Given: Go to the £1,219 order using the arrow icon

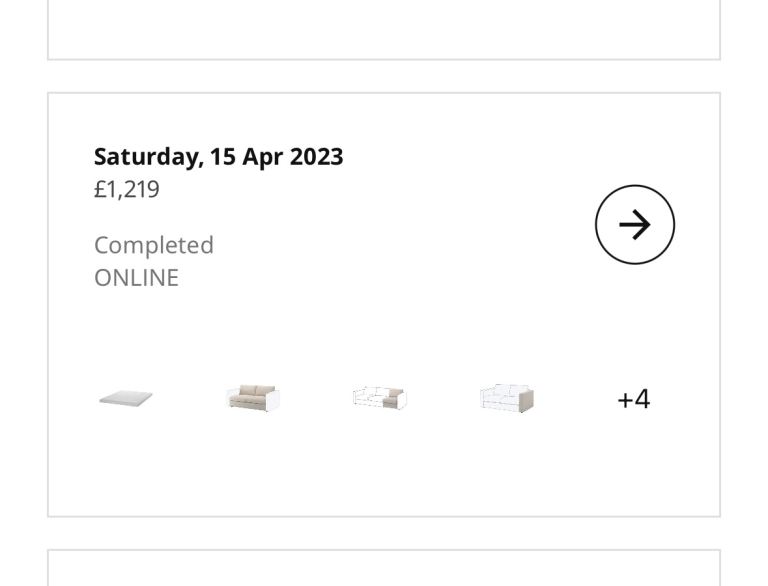Looking at the screenshot, I should 635,225.
